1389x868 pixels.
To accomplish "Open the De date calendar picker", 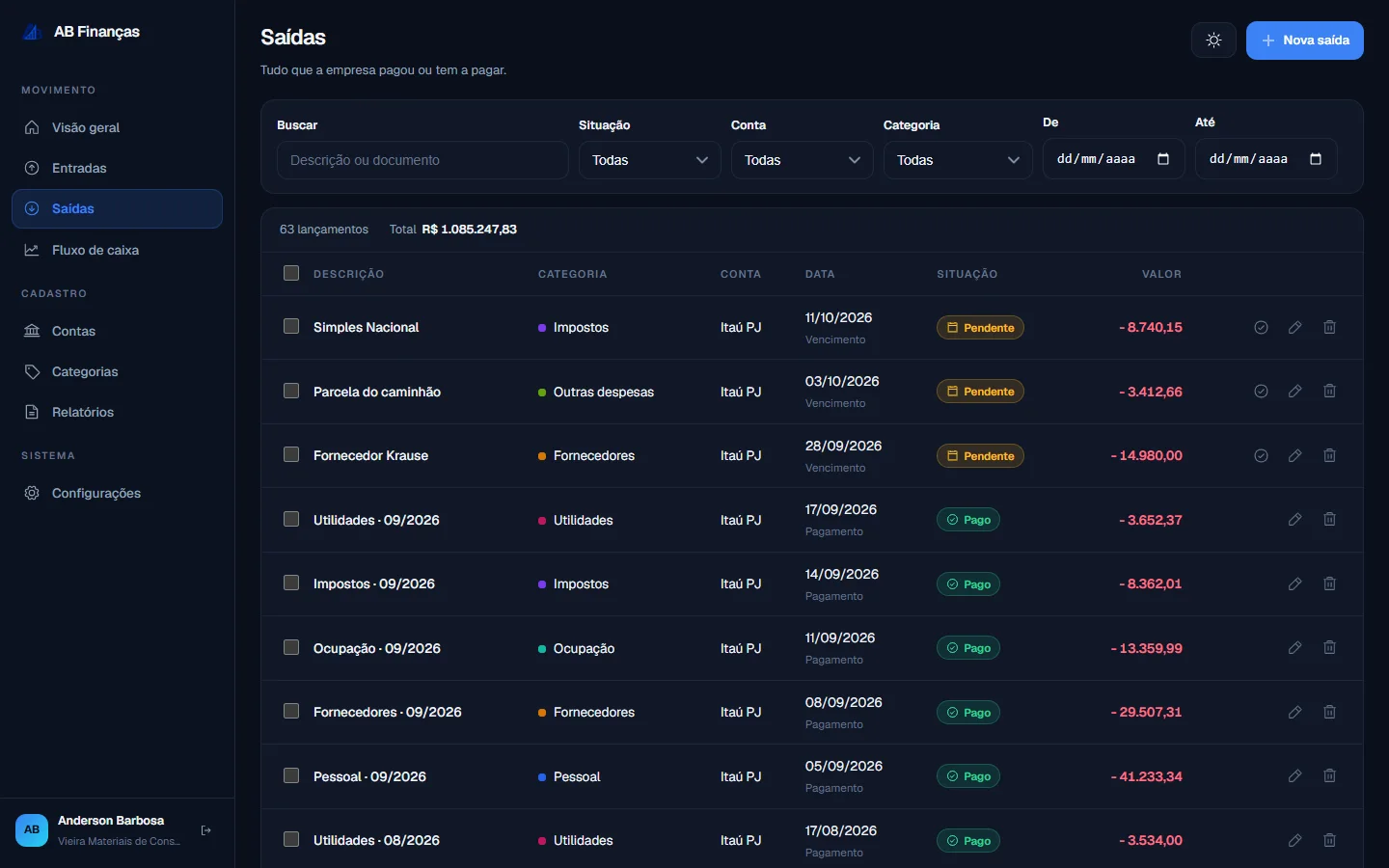I will point(1163,159).
